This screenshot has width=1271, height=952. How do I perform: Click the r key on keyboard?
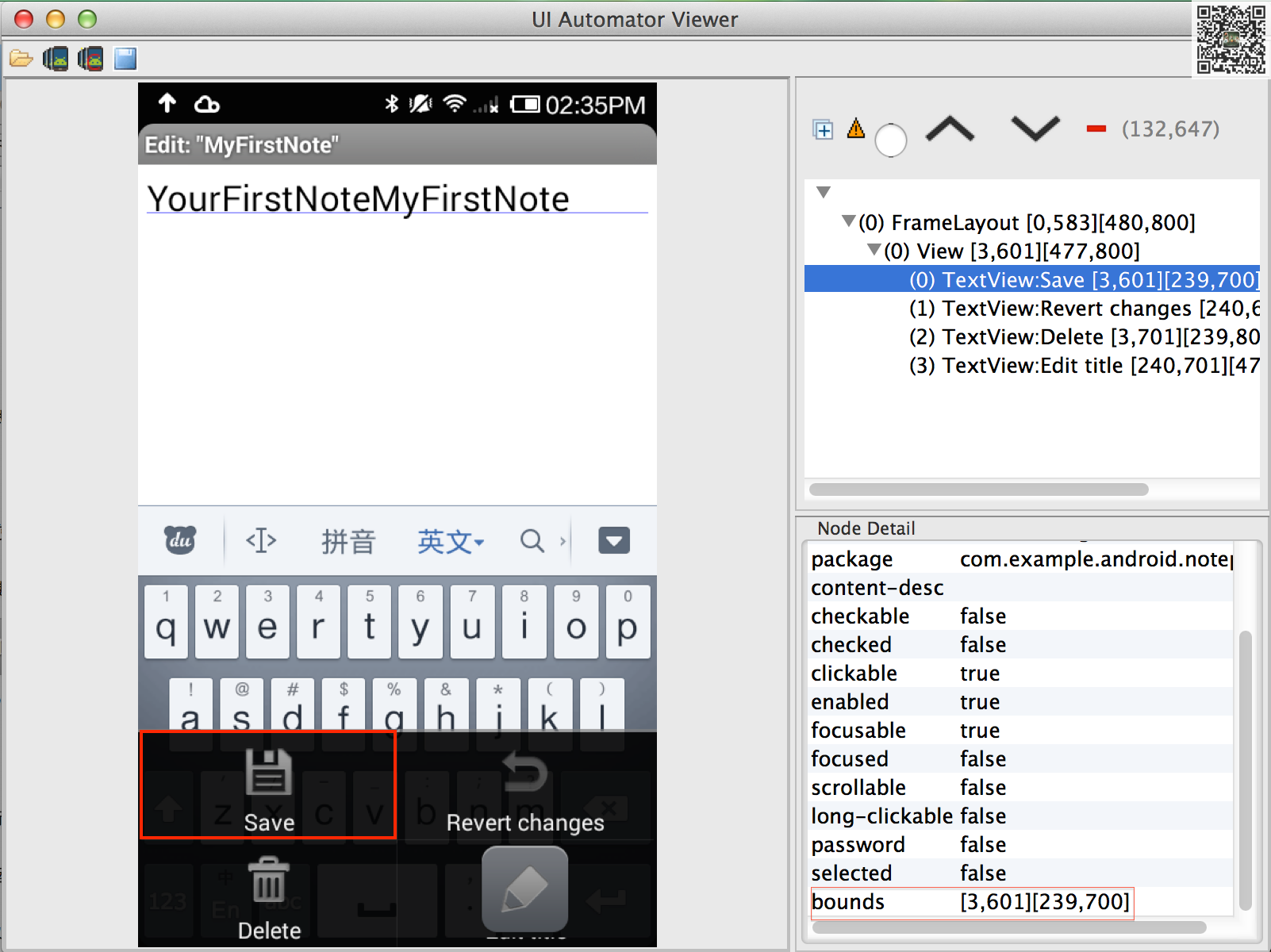318,622
